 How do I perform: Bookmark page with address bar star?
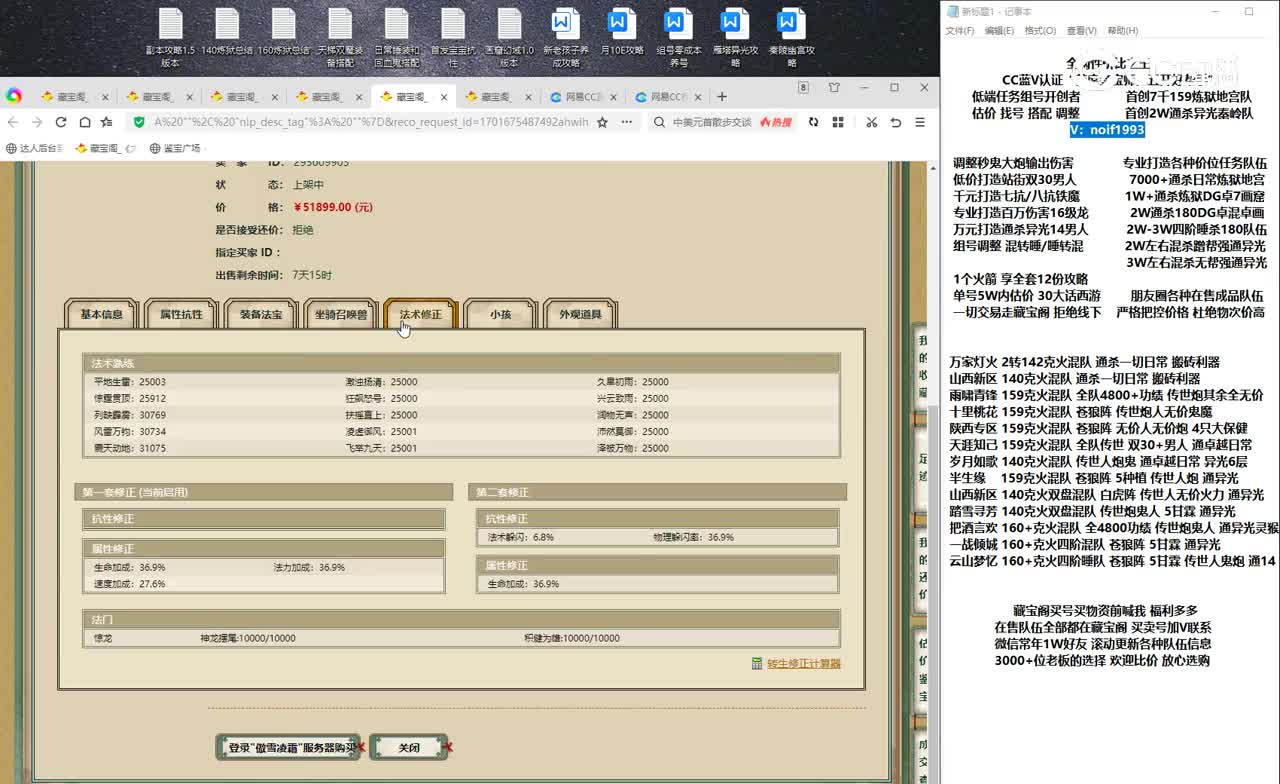(602, 122)
